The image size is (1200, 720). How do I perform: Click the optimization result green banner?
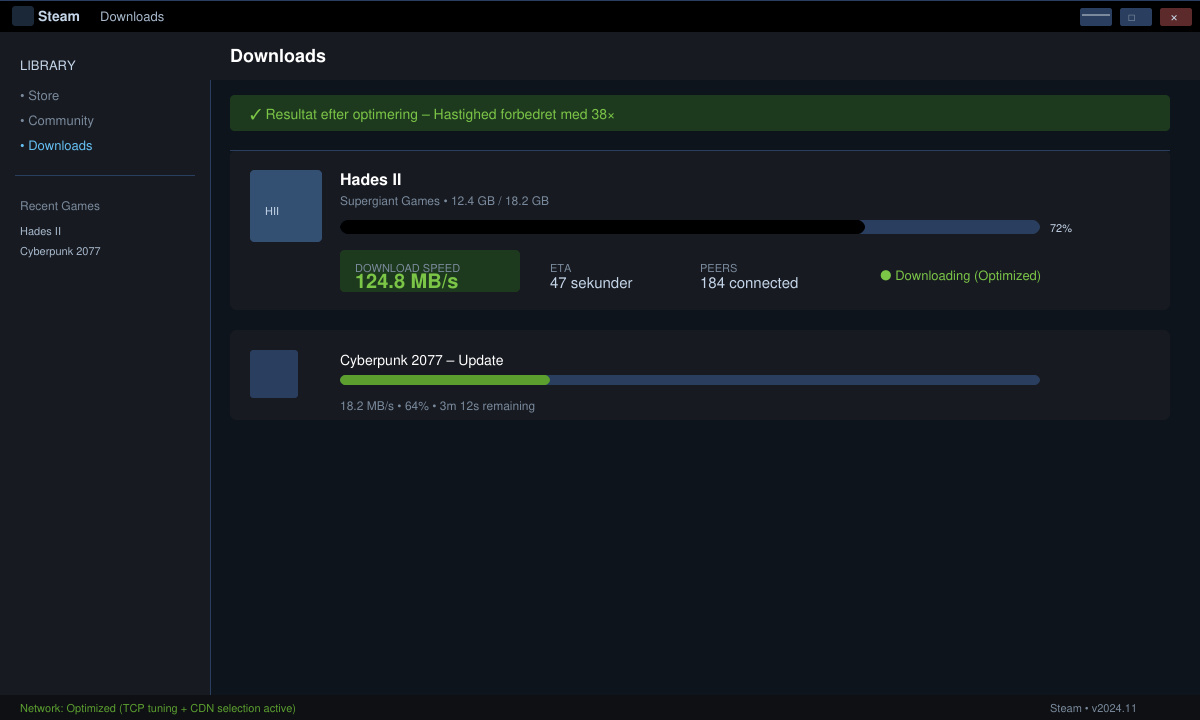[x=700, y=113]
